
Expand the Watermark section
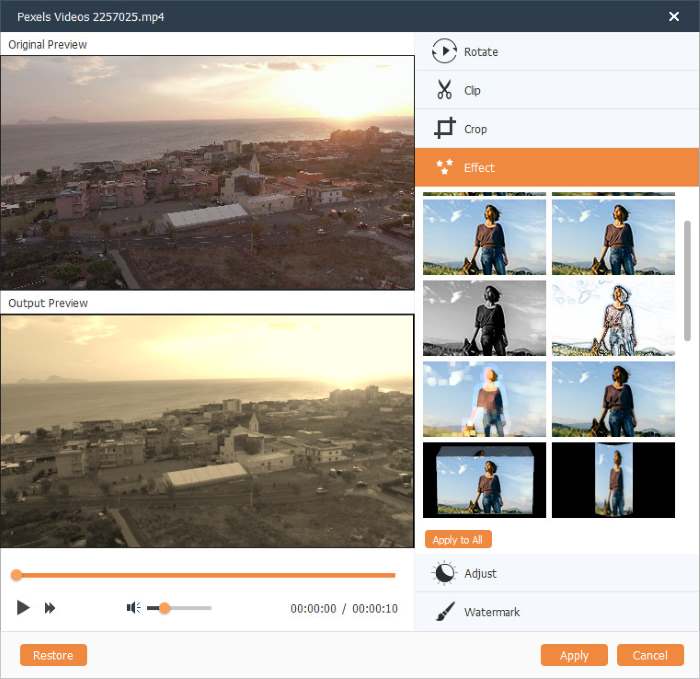(557, 612)
